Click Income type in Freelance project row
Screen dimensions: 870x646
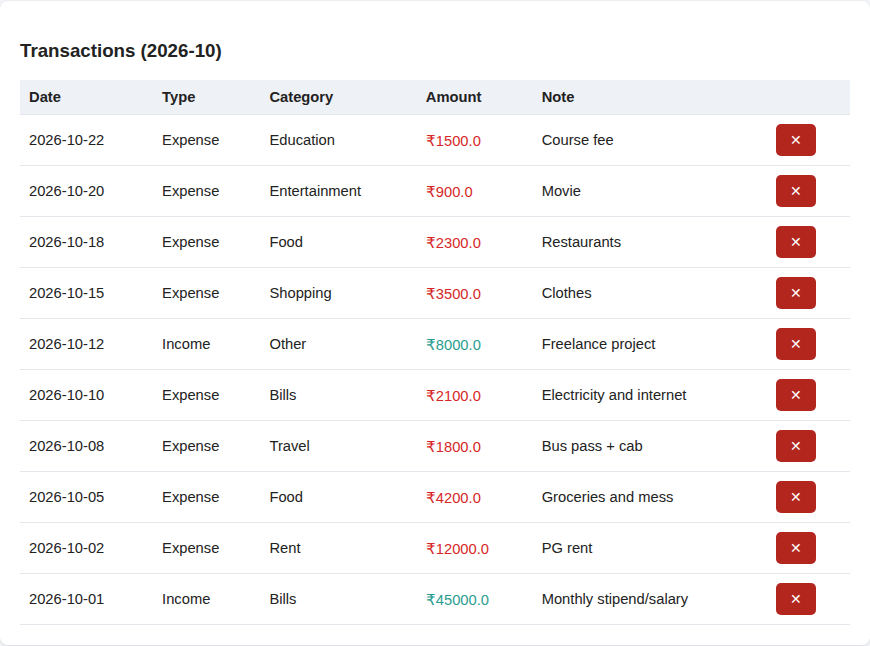point(186,344)
